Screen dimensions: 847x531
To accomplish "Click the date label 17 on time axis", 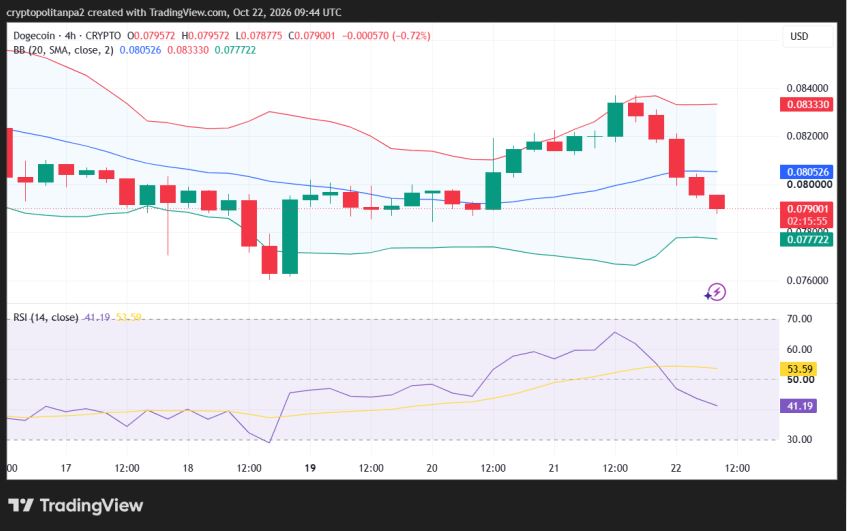I will [65, 468].
